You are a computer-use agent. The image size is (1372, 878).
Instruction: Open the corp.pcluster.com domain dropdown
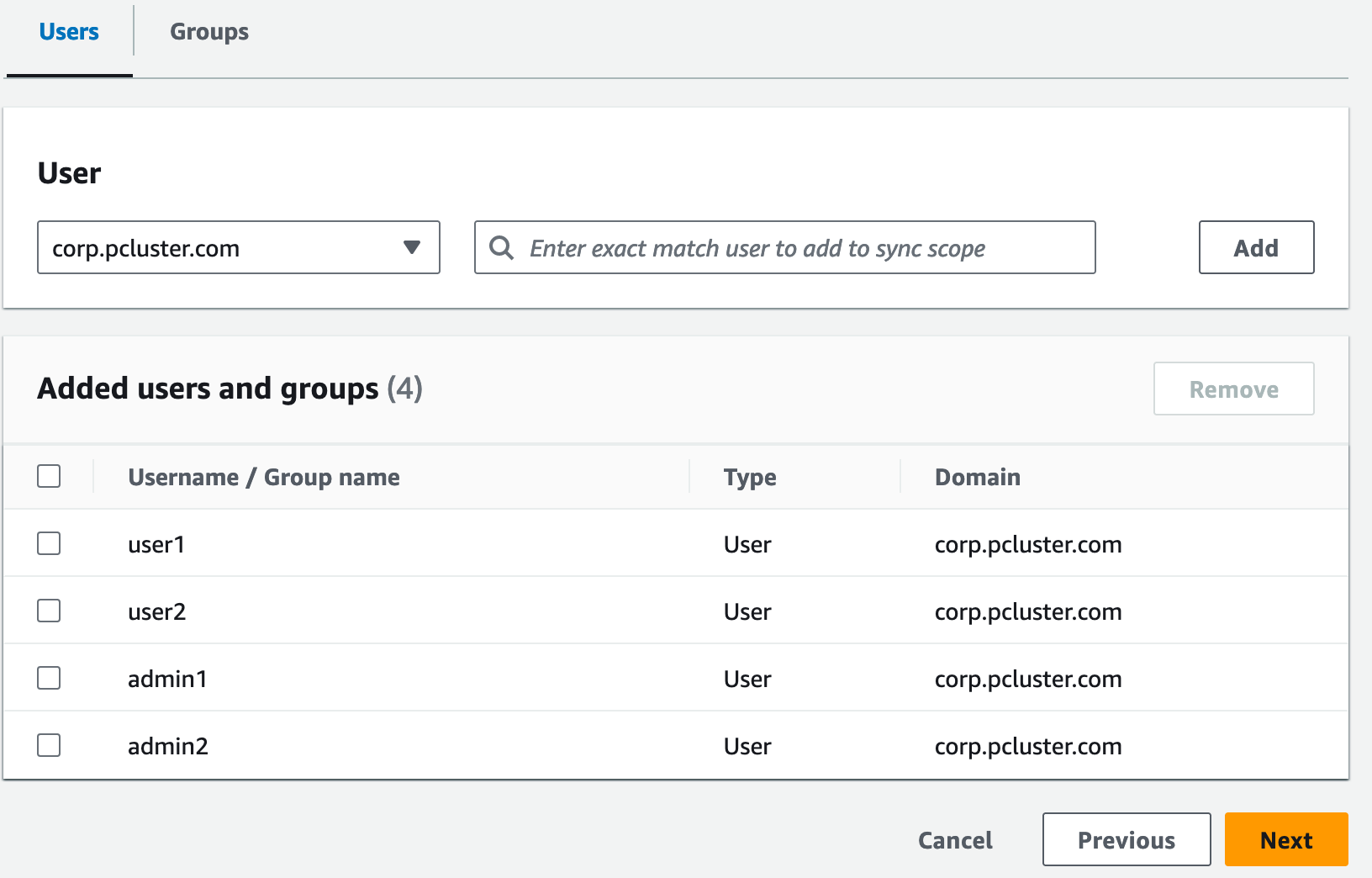tap(239, 247)
